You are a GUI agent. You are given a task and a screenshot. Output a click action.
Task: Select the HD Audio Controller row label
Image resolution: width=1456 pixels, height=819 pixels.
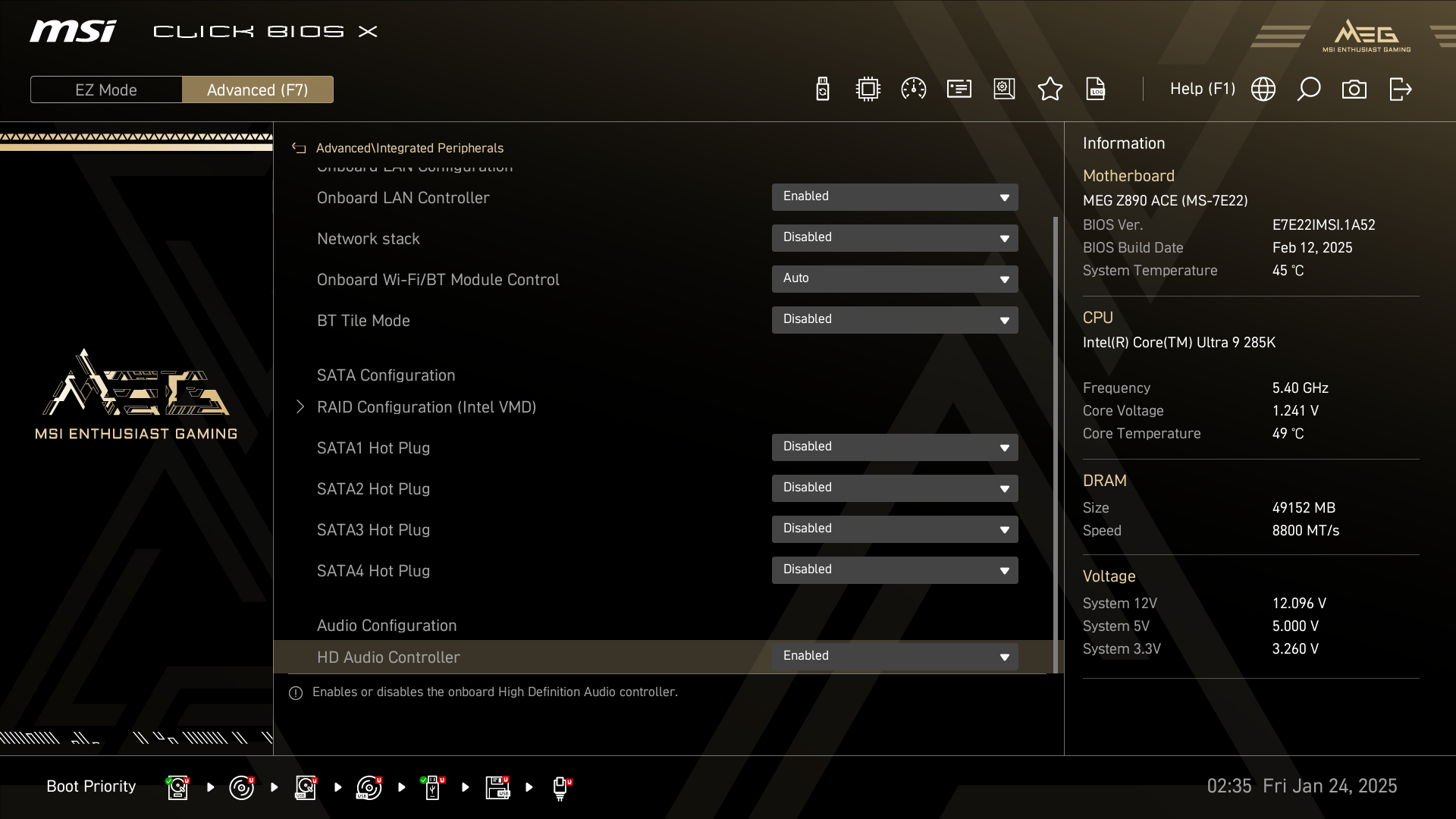click(x=388, y=657)
